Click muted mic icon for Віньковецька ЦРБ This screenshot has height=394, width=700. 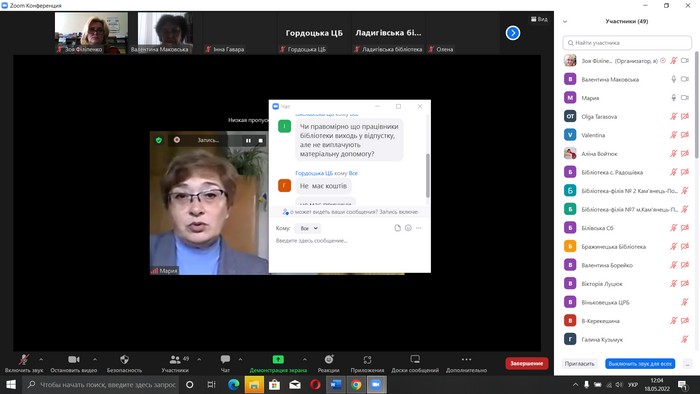[685, 302]
